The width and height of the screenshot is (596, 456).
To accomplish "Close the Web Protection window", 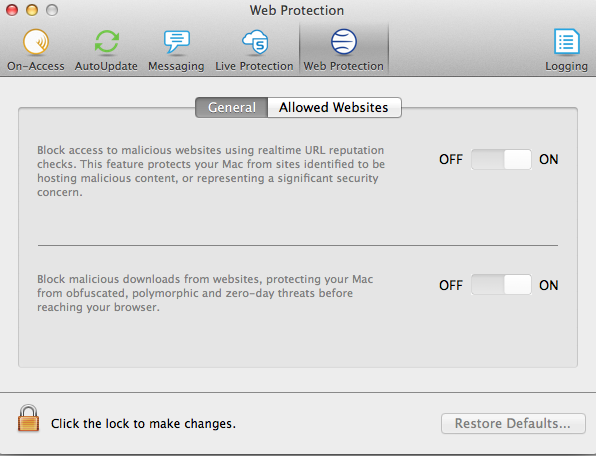I will tap(12, 10).
